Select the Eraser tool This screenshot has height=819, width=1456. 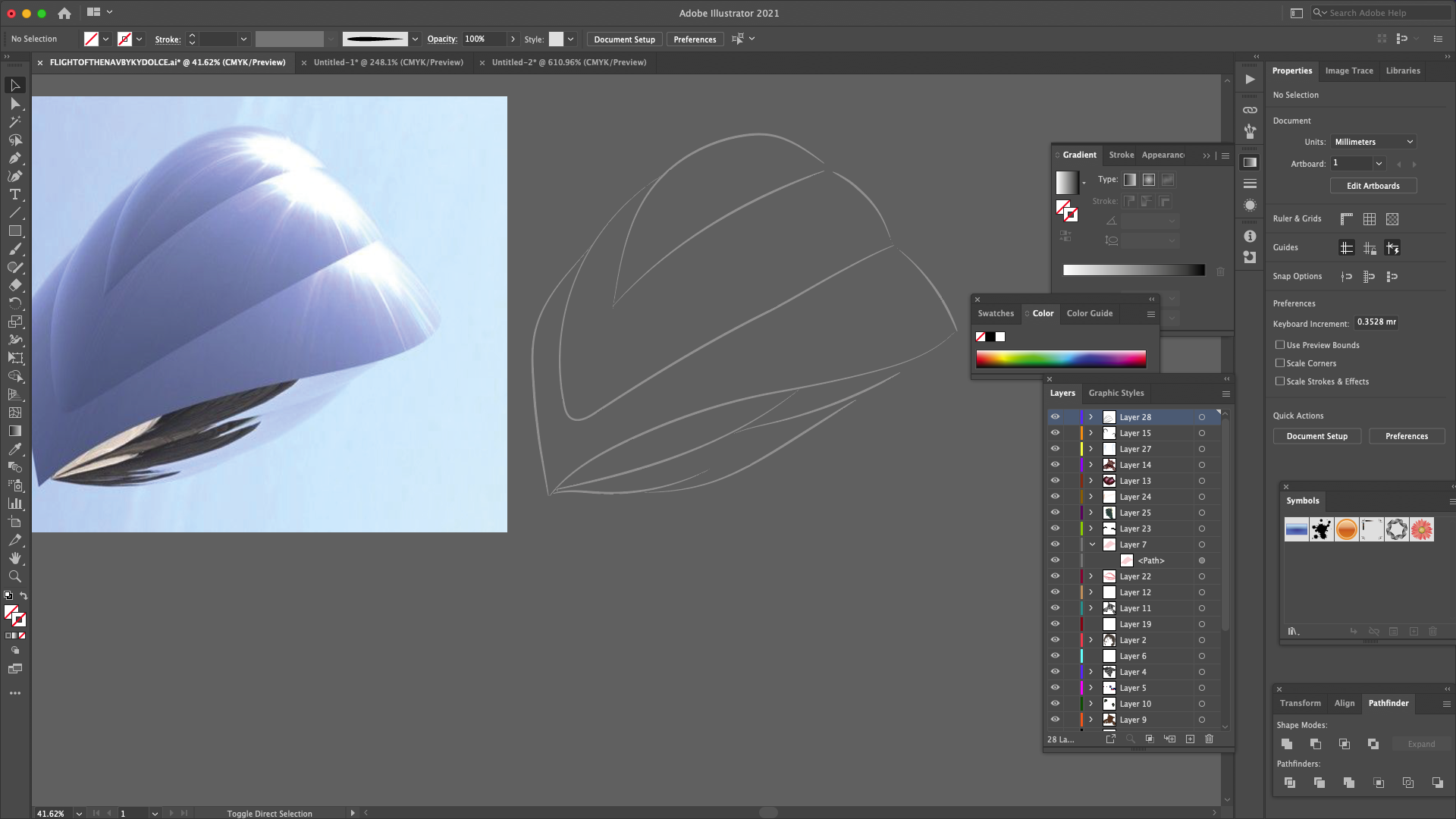[x=15, y=286]
